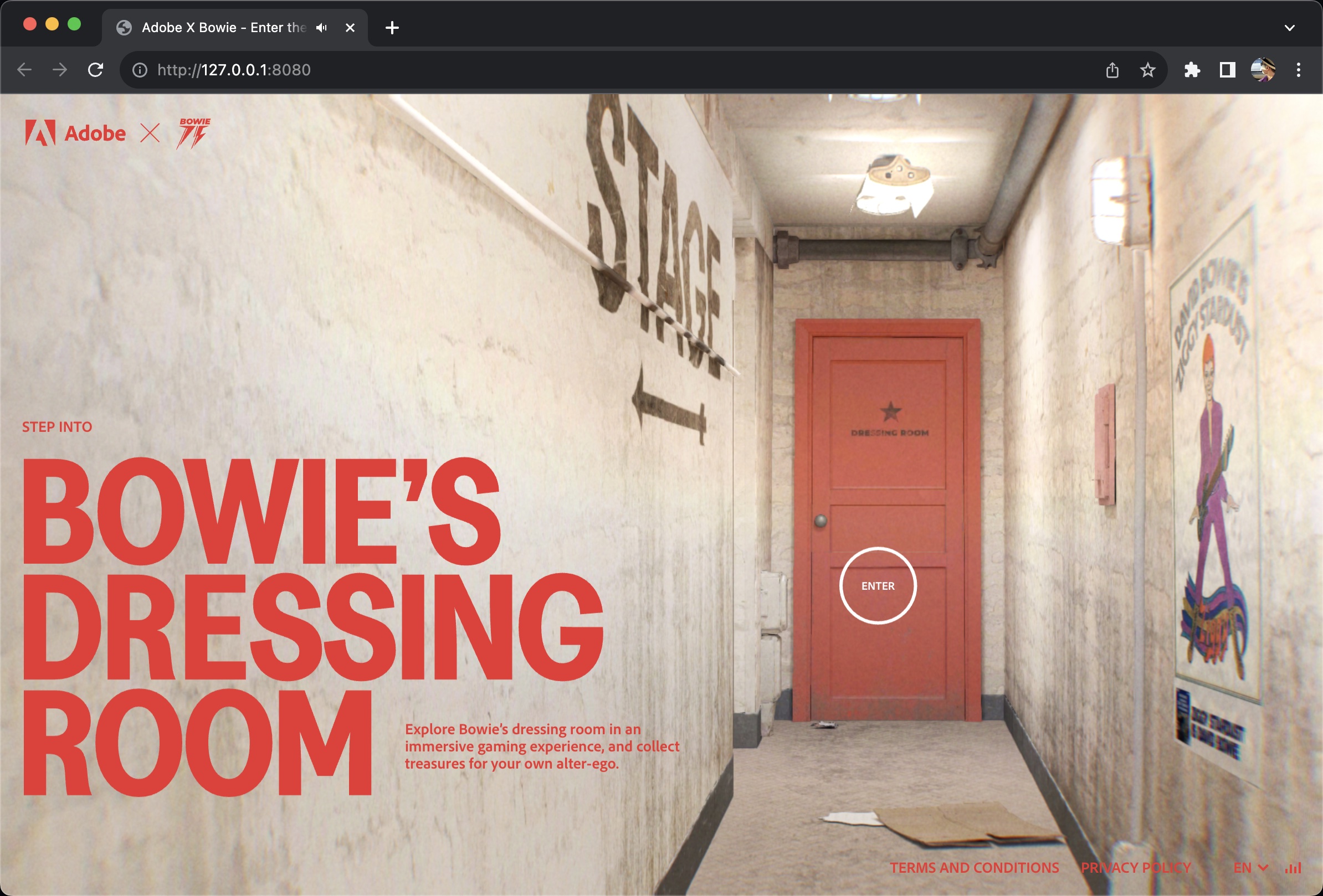This screenshot has height=896, width=1323.
Task: Toggle the browser side panel
Action: pyautogui.click(x=1227, y=70)
